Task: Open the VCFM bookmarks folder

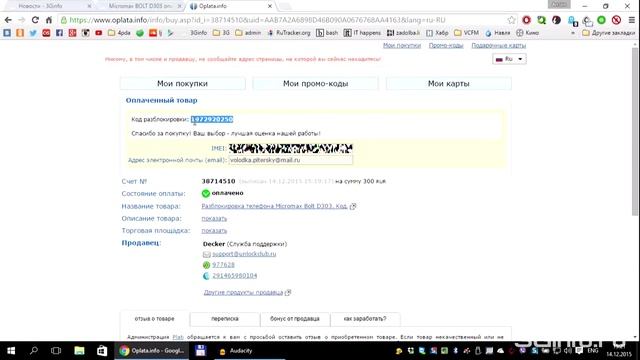Action: tap(467, 33)
